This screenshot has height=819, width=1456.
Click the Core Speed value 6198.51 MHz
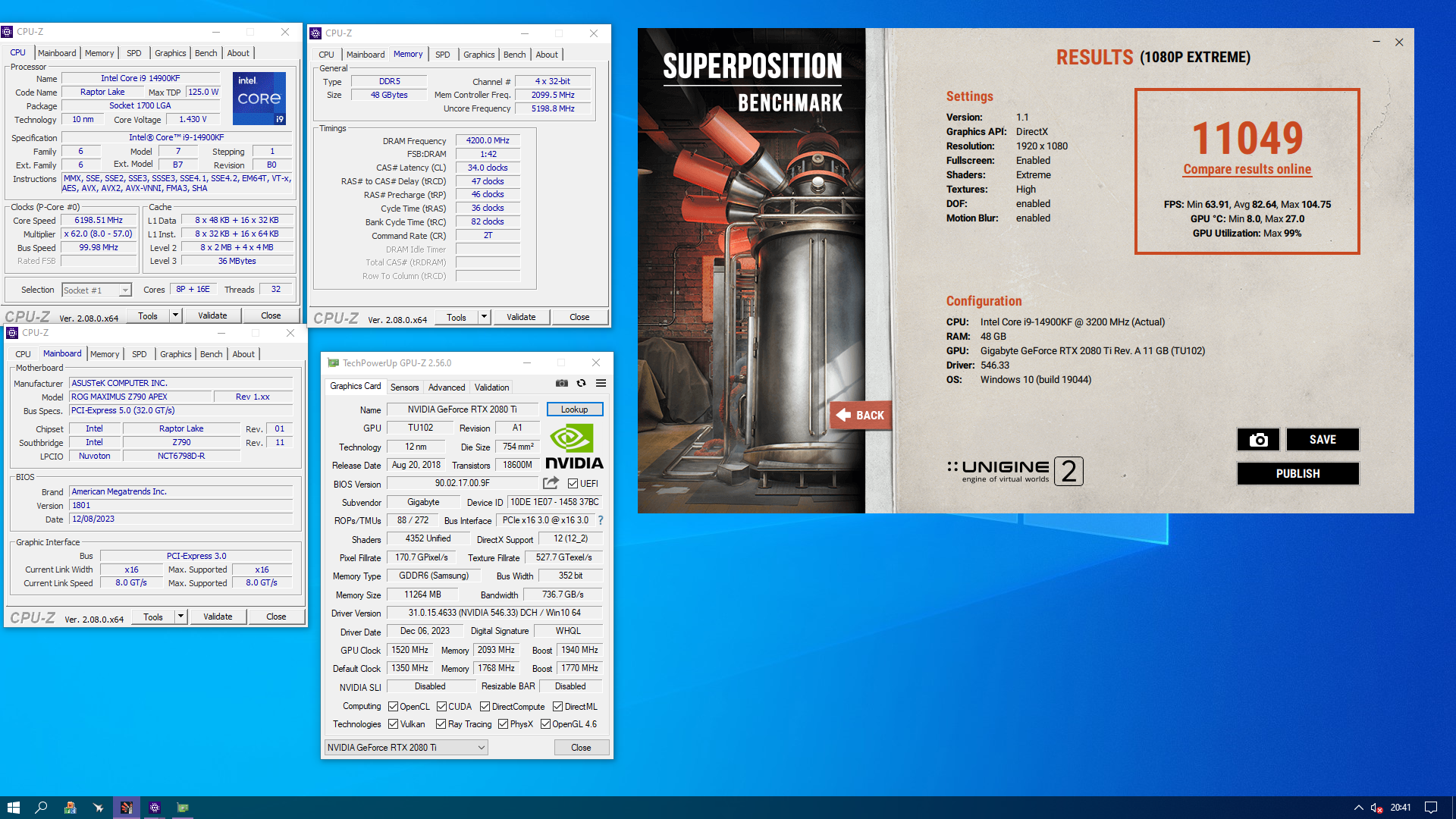[99, 220]
